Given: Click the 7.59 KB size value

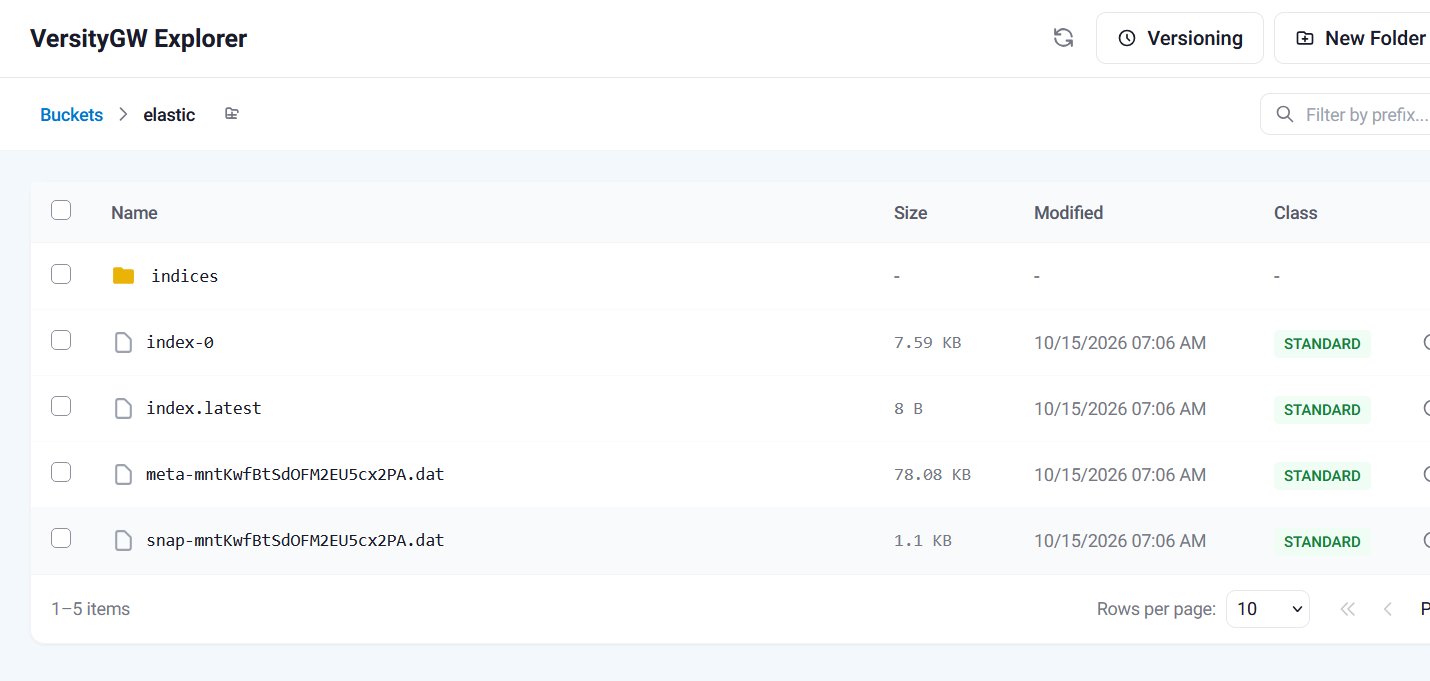Looking at the screenshot, I should click(x=927, y=342).
